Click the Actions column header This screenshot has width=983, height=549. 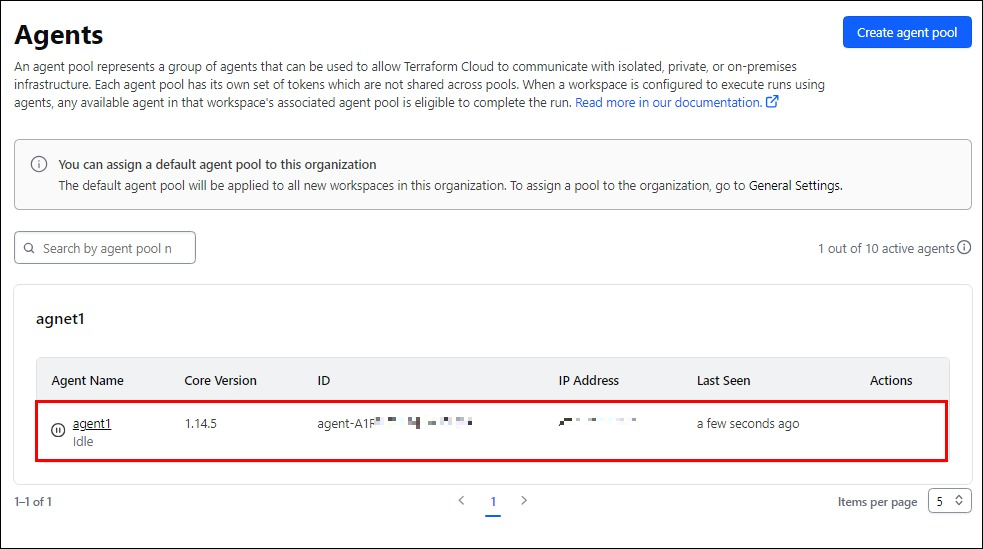[x=891, y=380]
